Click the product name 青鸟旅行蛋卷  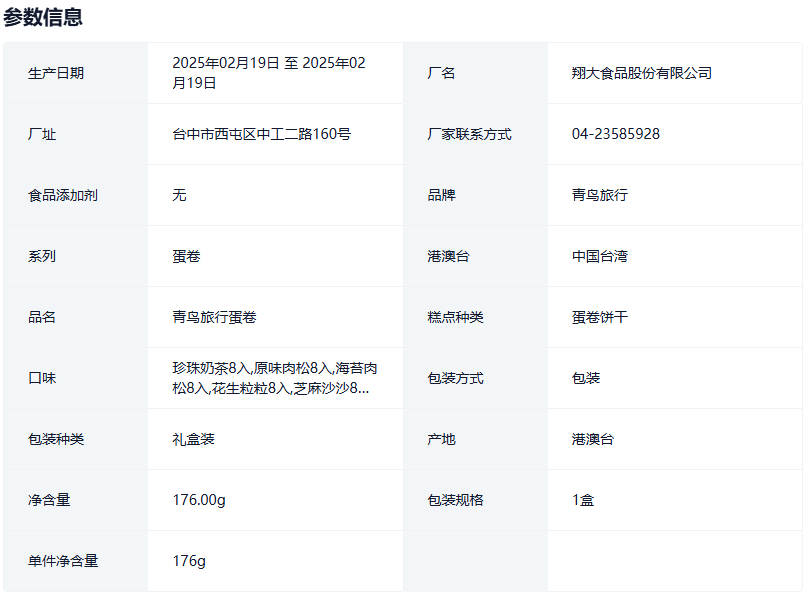[214, 317]
